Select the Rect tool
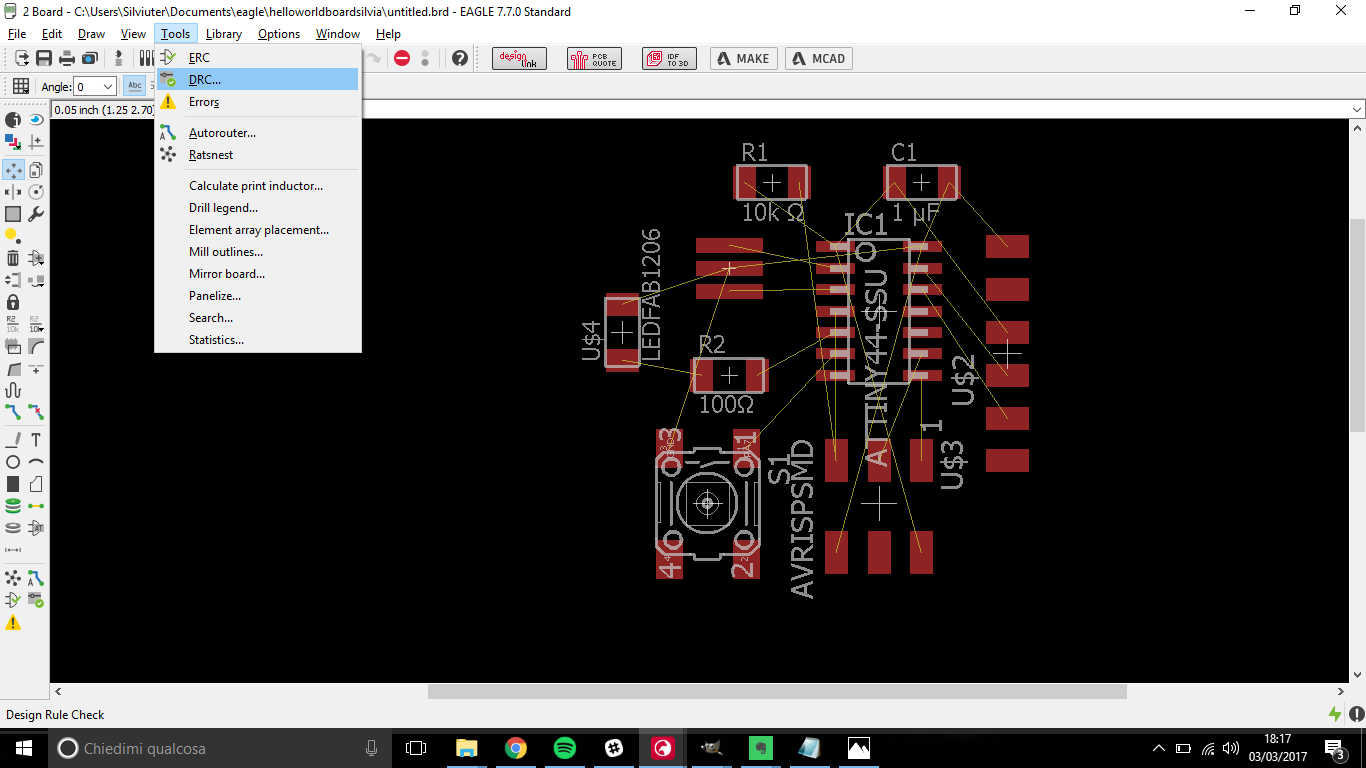 (13, 484)
